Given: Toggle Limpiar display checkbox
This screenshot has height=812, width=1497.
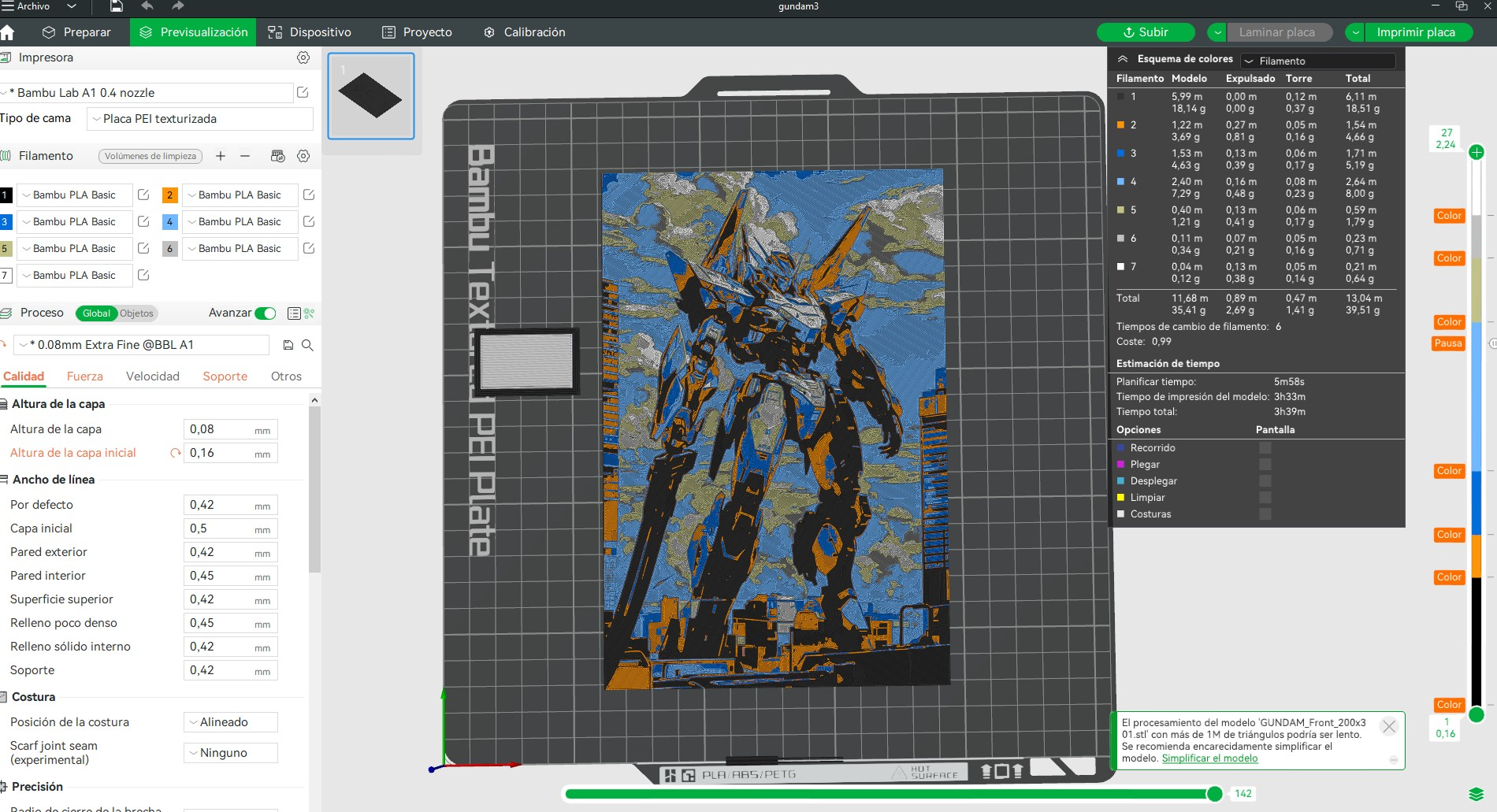Looking at the screenshot, I should 1265,497.
